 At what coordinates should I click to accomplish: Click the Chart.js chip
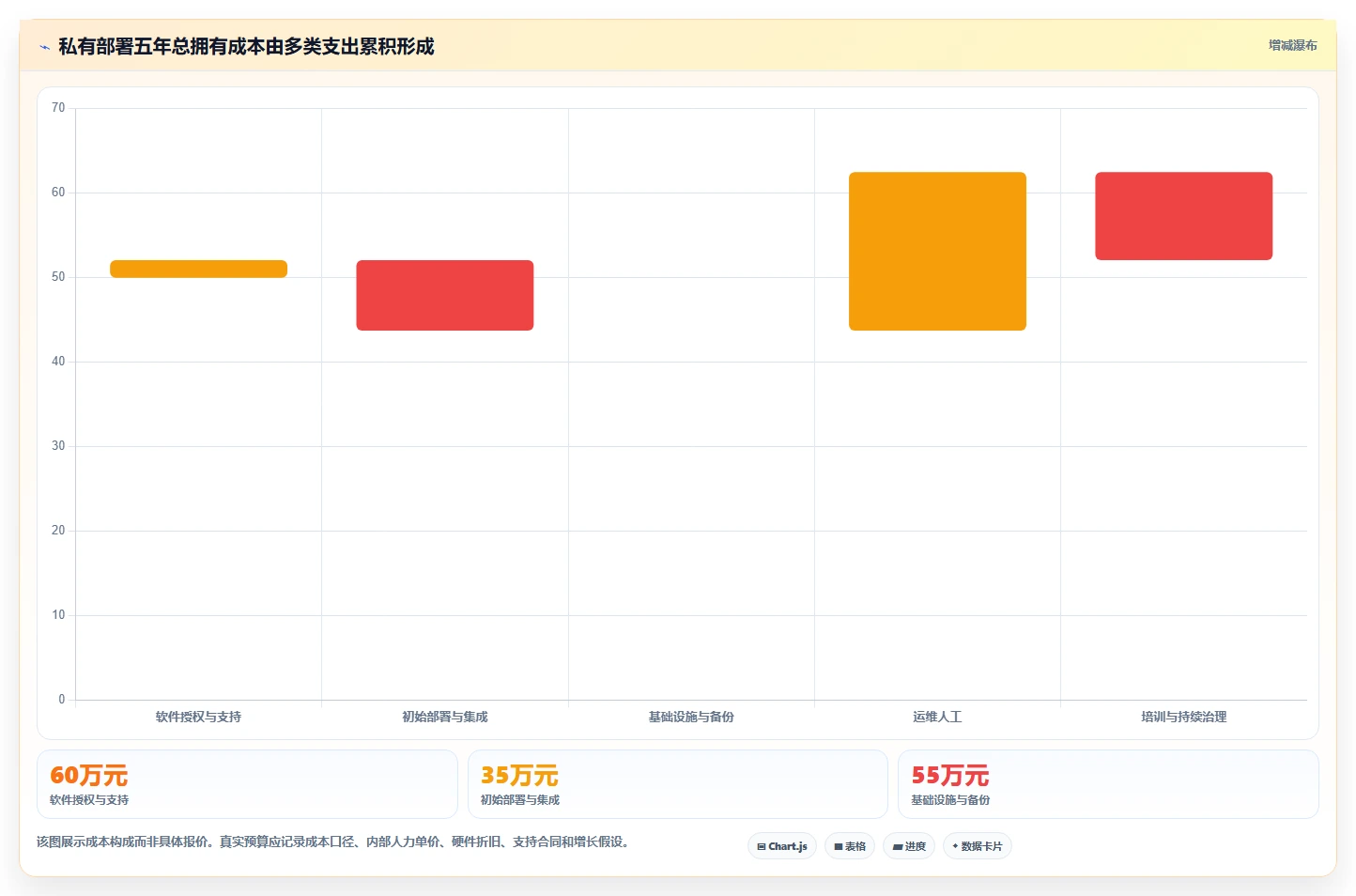pyautogui.click(x=782, y=846)
